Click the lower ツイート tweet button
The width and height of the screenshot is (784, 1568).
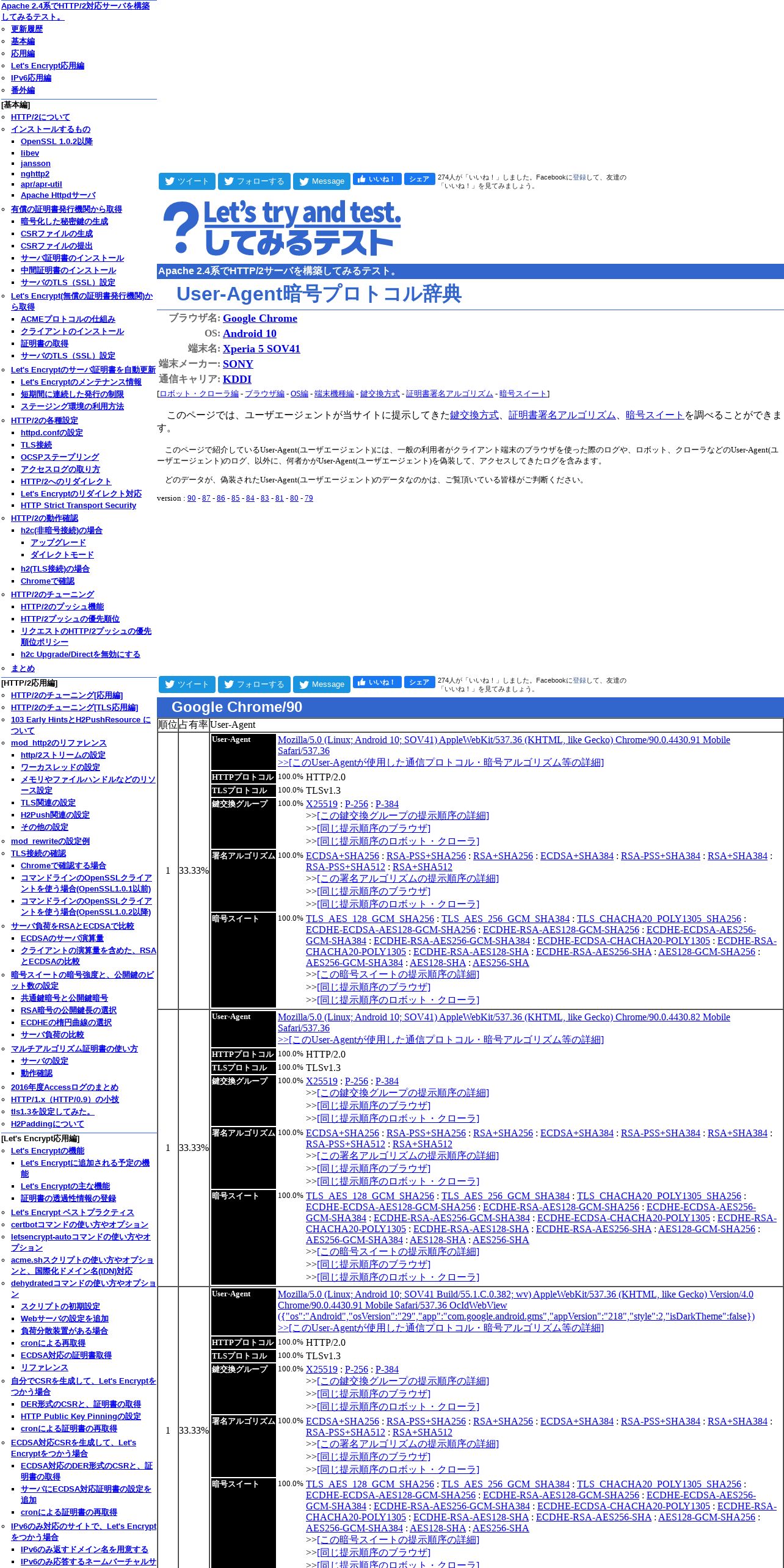click(187, 684)
